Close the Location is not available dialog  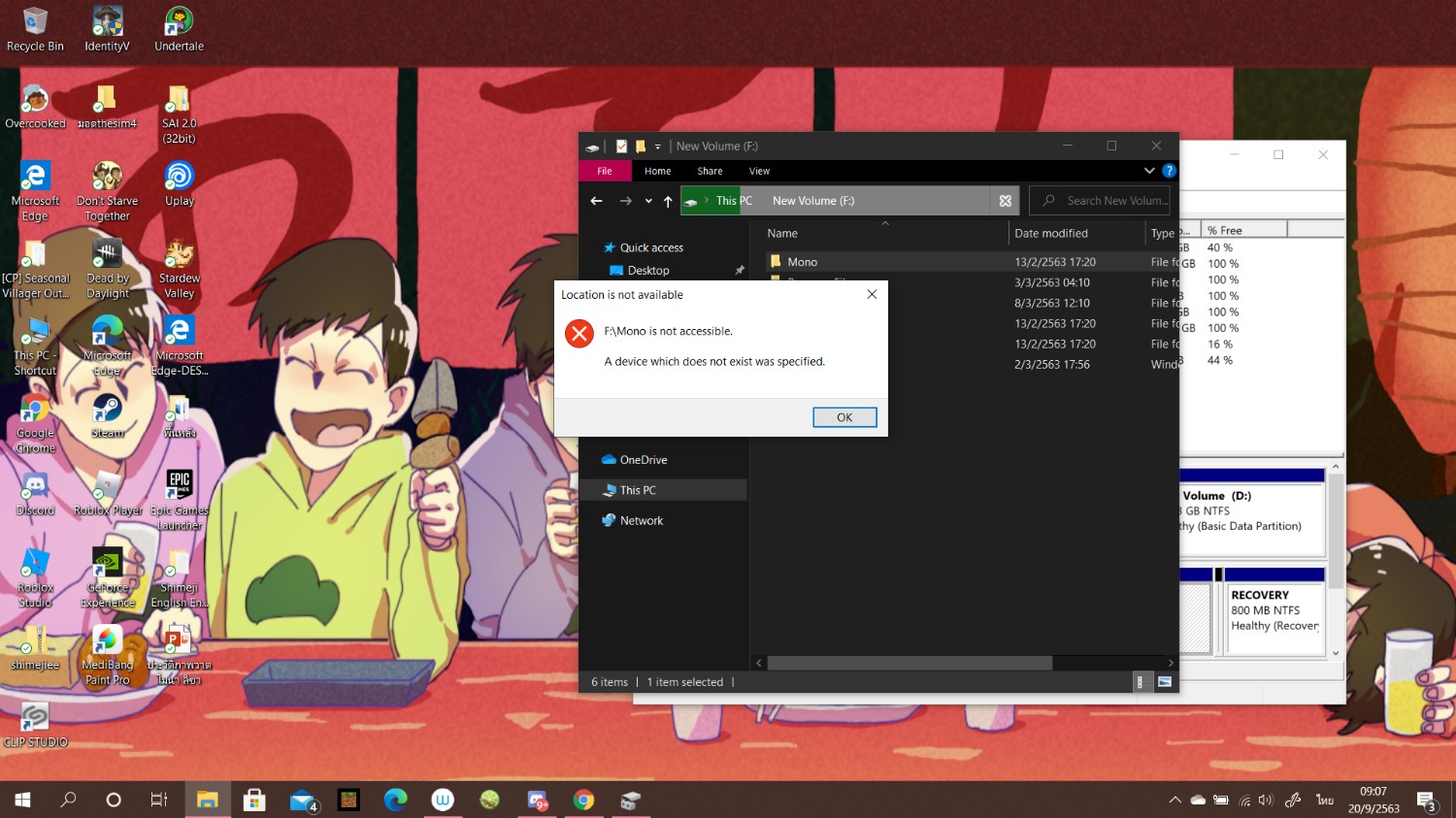point(872,295)
